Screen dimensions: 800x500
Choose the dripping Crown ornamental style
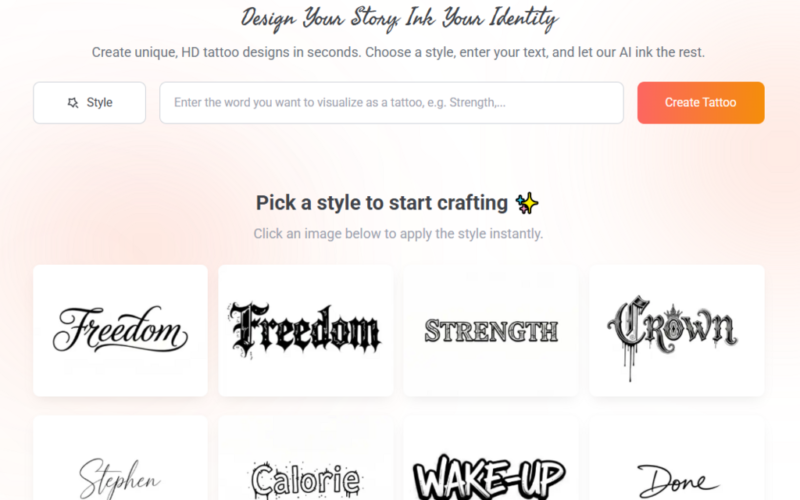[677, 330]
